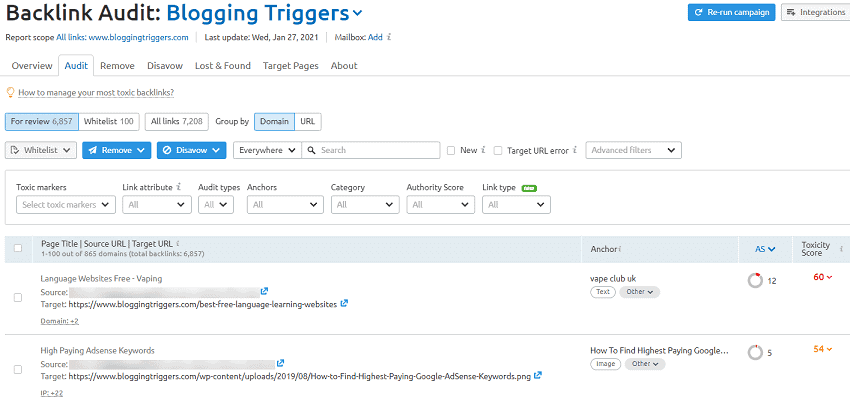
Task: Open external link icon beside best-free-language-learning-websites target
Action: click(x=344, y=303)
